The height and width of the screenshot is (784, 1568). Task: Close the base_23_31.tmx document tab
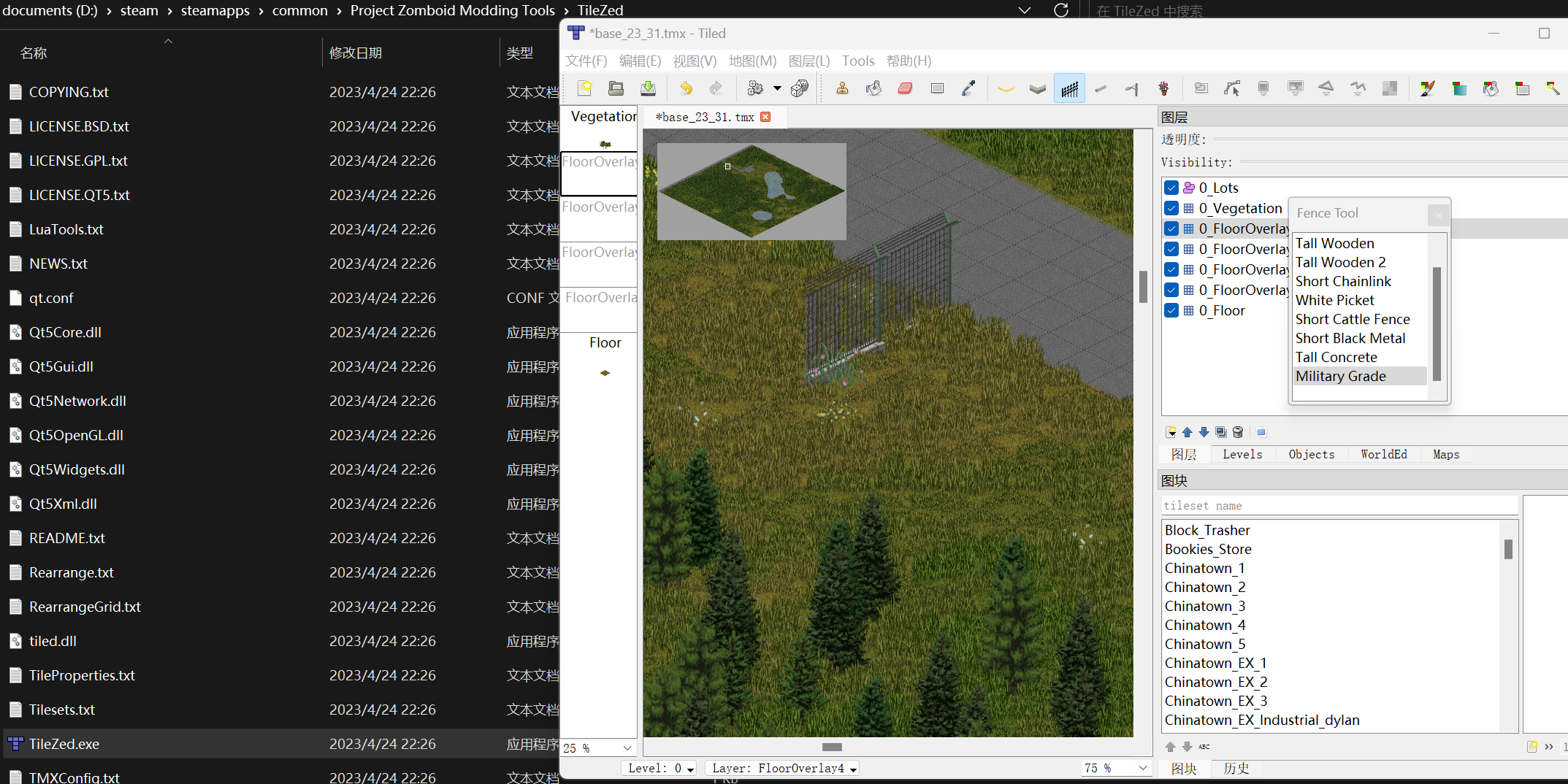tap(765, 117)
